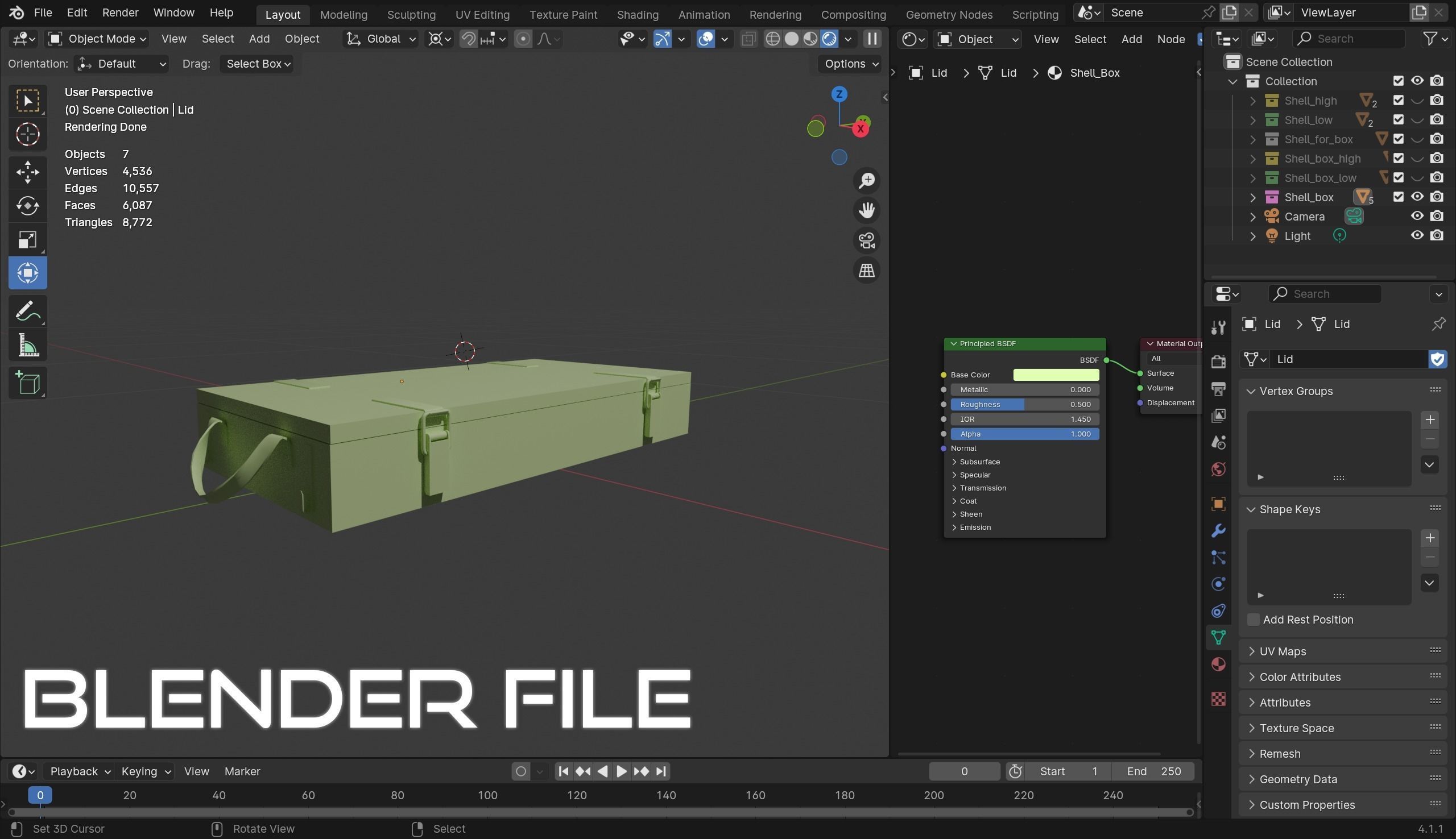Open the File menu
The height and width of the screenshot is (839, 1456).
click(x=43, y=13)
